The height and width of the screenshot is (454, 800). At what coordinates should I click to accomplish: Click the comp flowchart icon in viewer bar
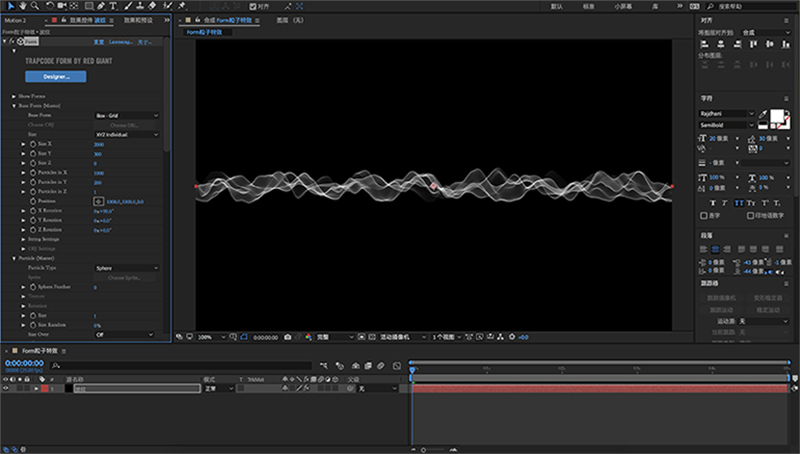(x=501, y=337)
